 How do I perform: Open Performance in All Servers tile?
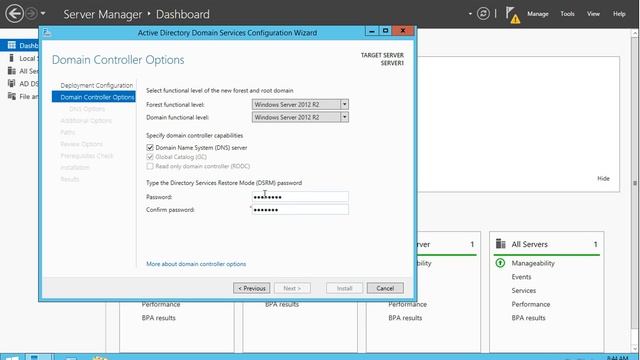coord(531,304)
